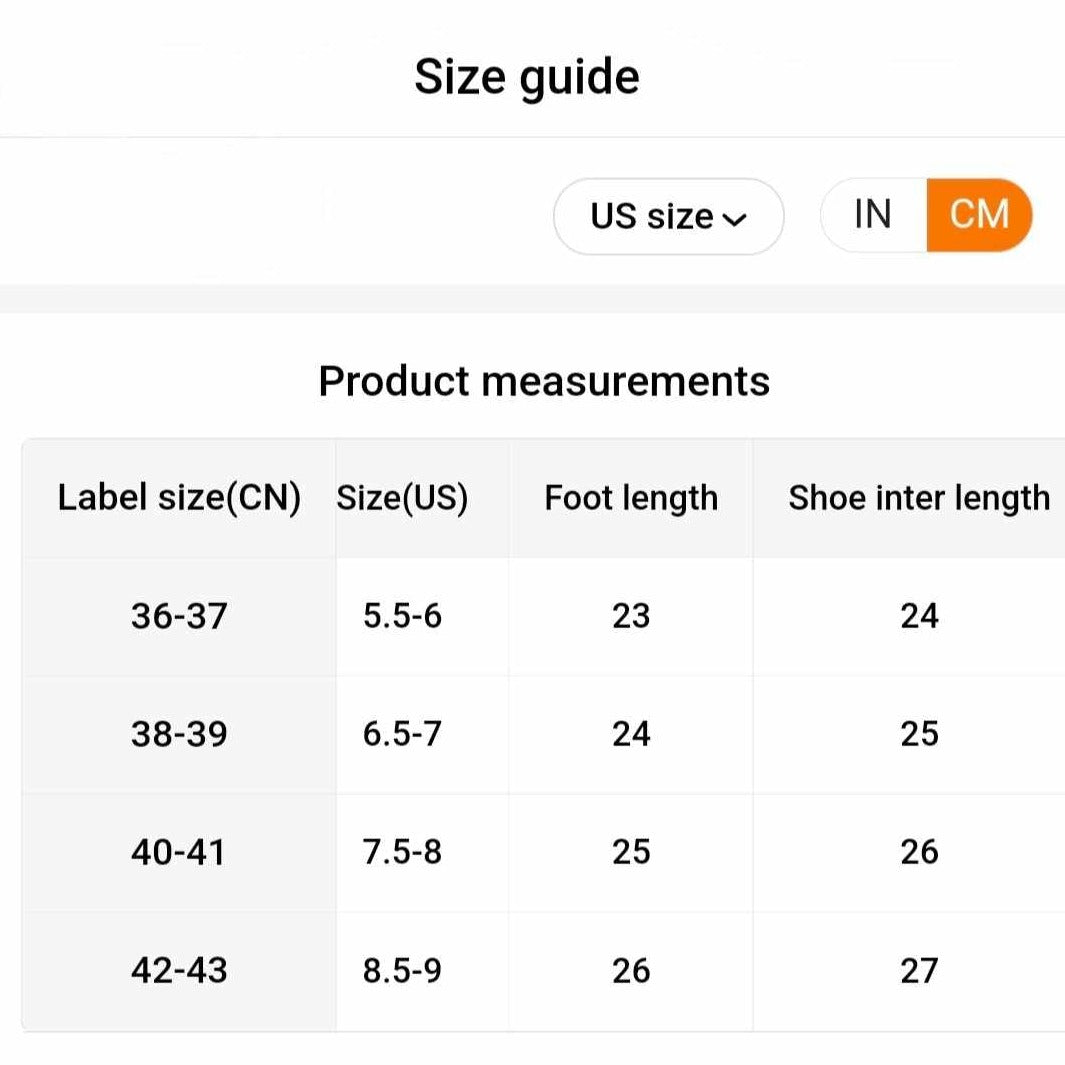Image resolution: width=1065 pixels, height=1065 pixels.
Task: Click the Shoe inter length column header
Action: (x=918, y=497)
